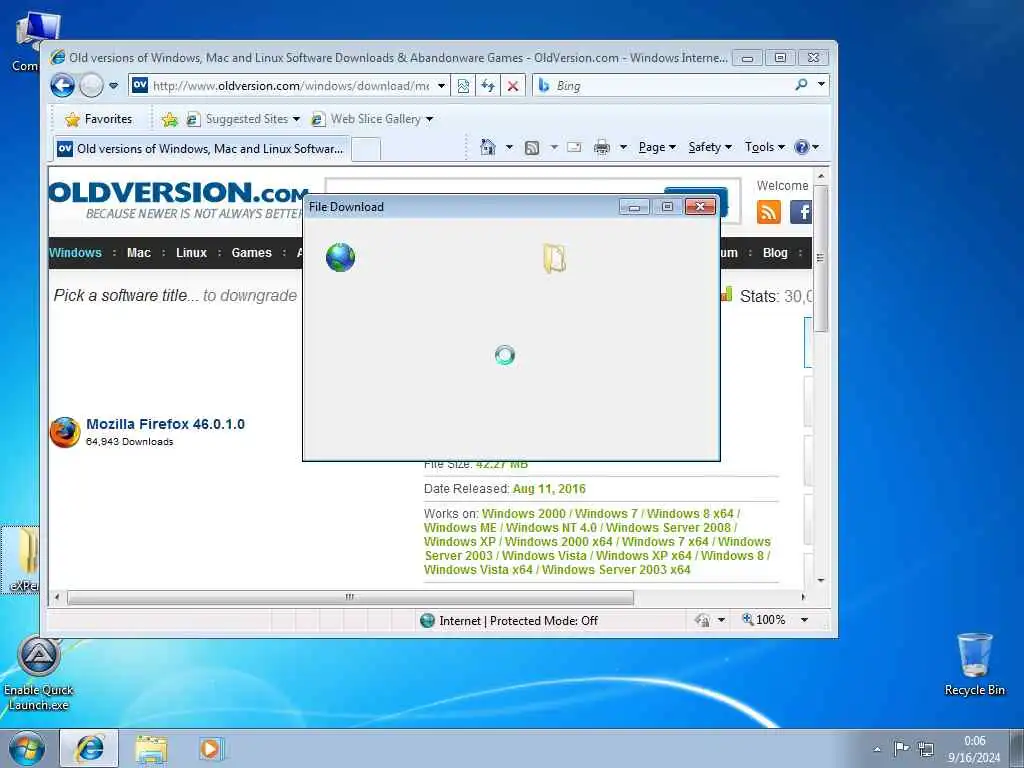Screen dimensions: 1024x768
Task: Expand address bar autocomplete dropdown
Action: point(441,86)
